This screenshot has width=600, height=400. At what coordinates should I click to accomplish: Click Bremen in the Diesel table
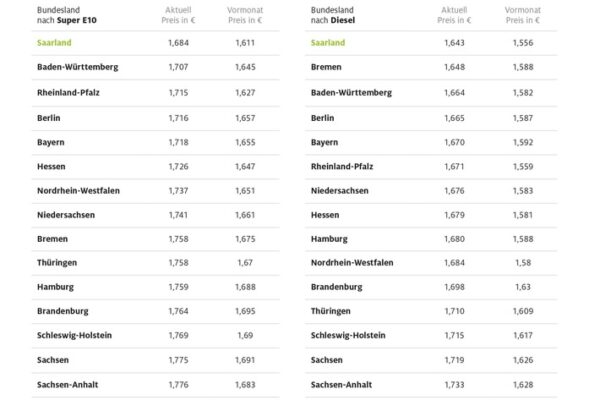(x=327, y=67)
